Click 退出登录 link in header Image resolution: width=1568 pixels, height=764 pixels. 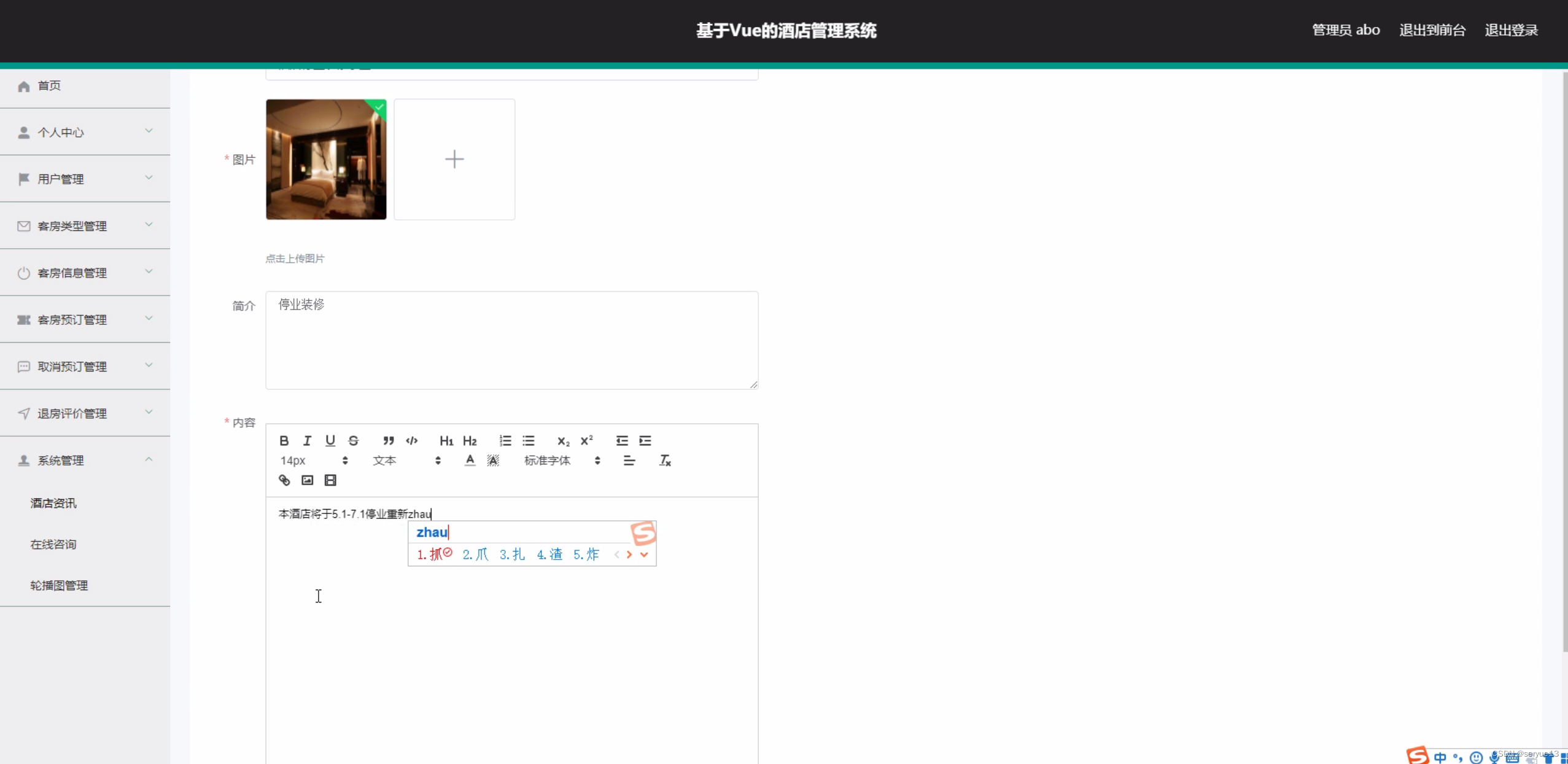[x=1511, y=30]
